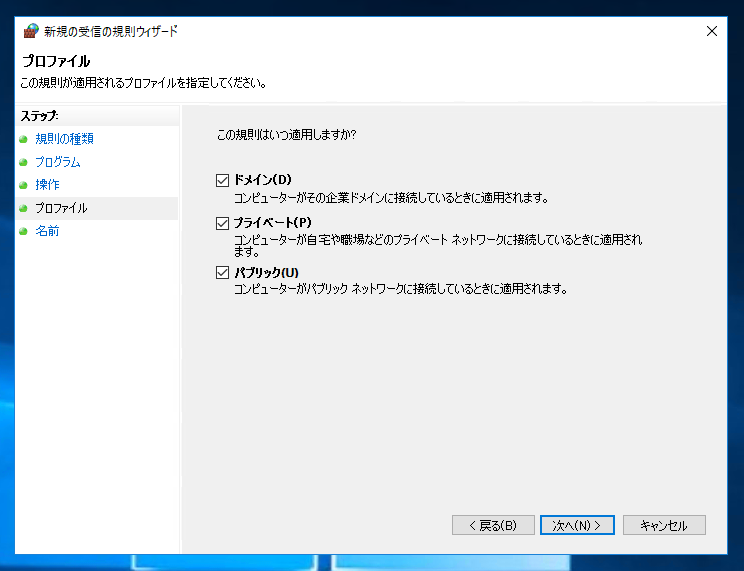
Task: Click green bullet next to プロファイル step
Action: (x=23, y=208)
